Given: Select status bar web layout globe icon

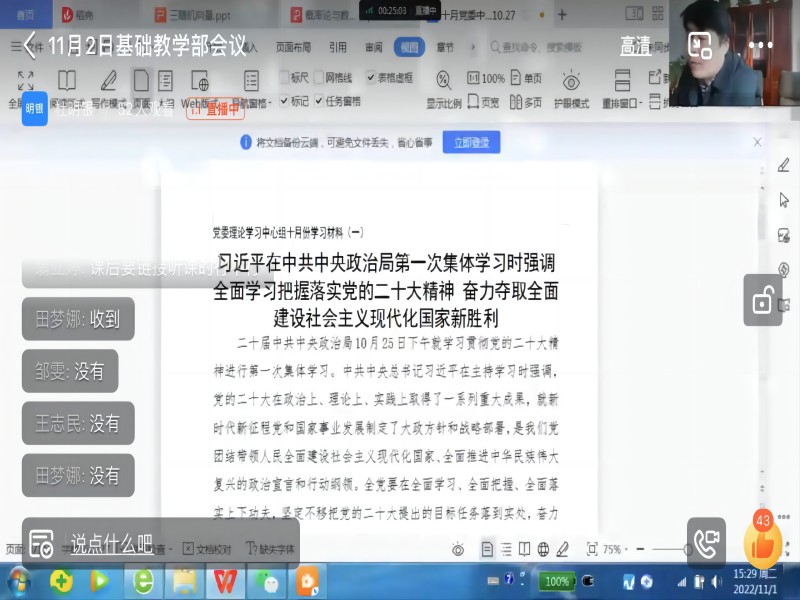Looking at the screenshot, I should click(x=543, y=549).
